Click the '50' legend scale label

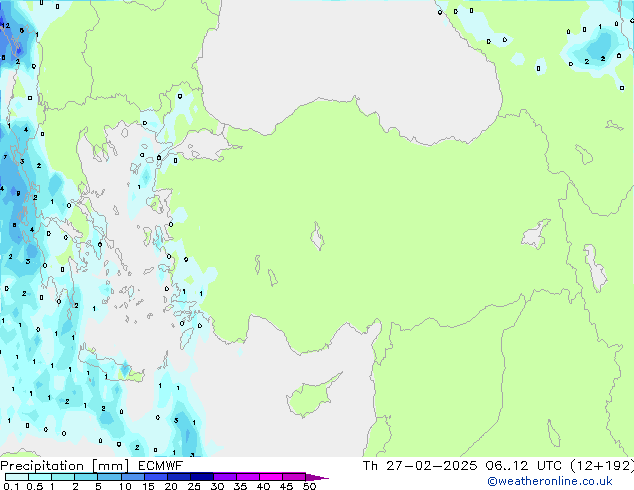click(x=309, y=486)
